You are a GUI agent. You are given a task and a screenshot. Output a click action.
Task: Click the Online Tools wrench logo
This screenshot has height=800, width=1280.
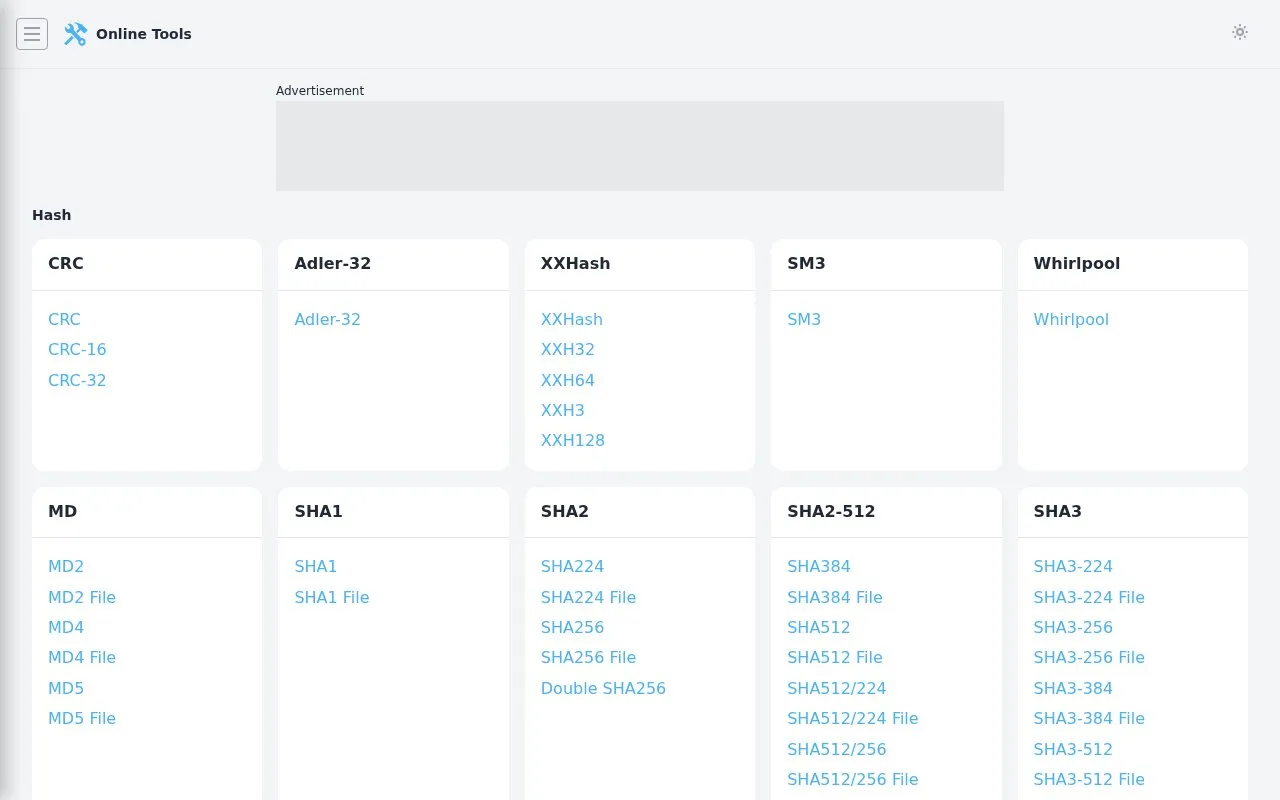point(75,34)
